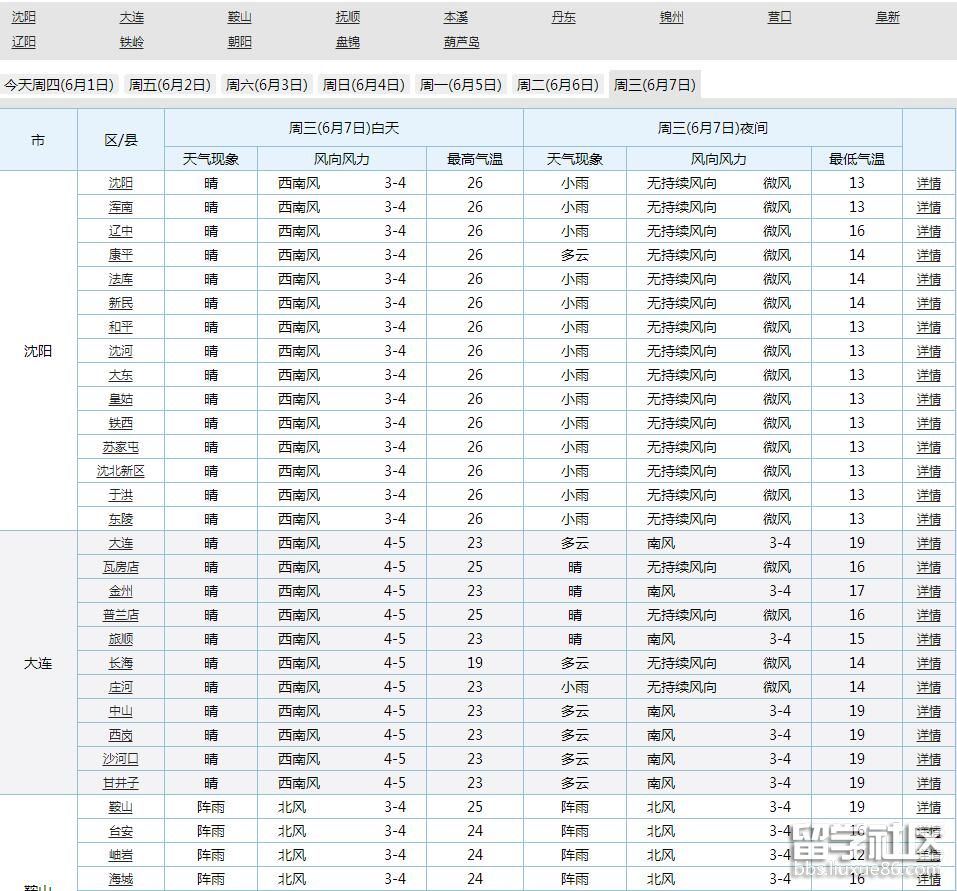Select the 旅顺 district weather link
Viewport: 957px width, 891px height.
click(120, 639)
